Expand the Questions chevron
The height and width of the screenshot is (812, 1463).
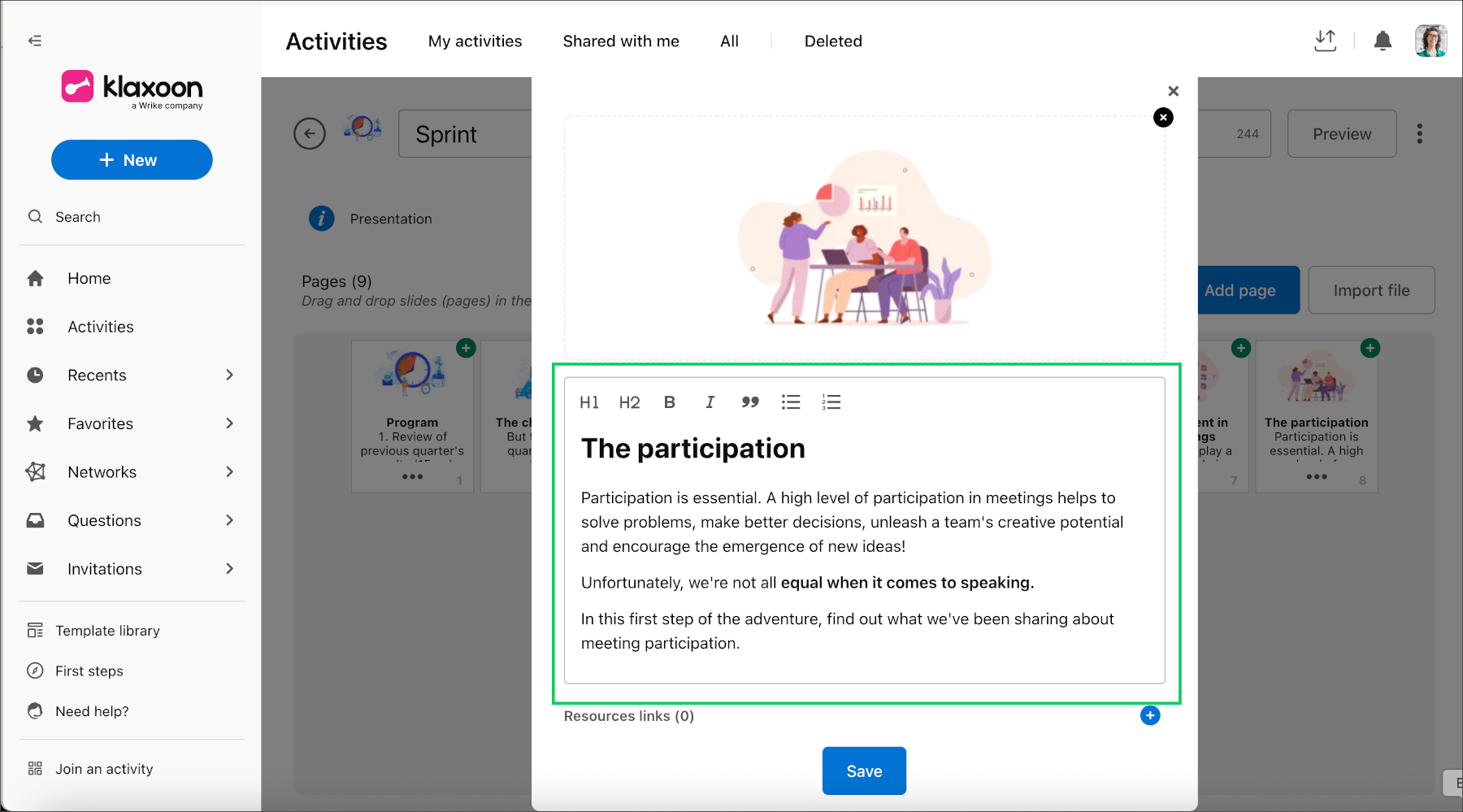pos(229,520)
